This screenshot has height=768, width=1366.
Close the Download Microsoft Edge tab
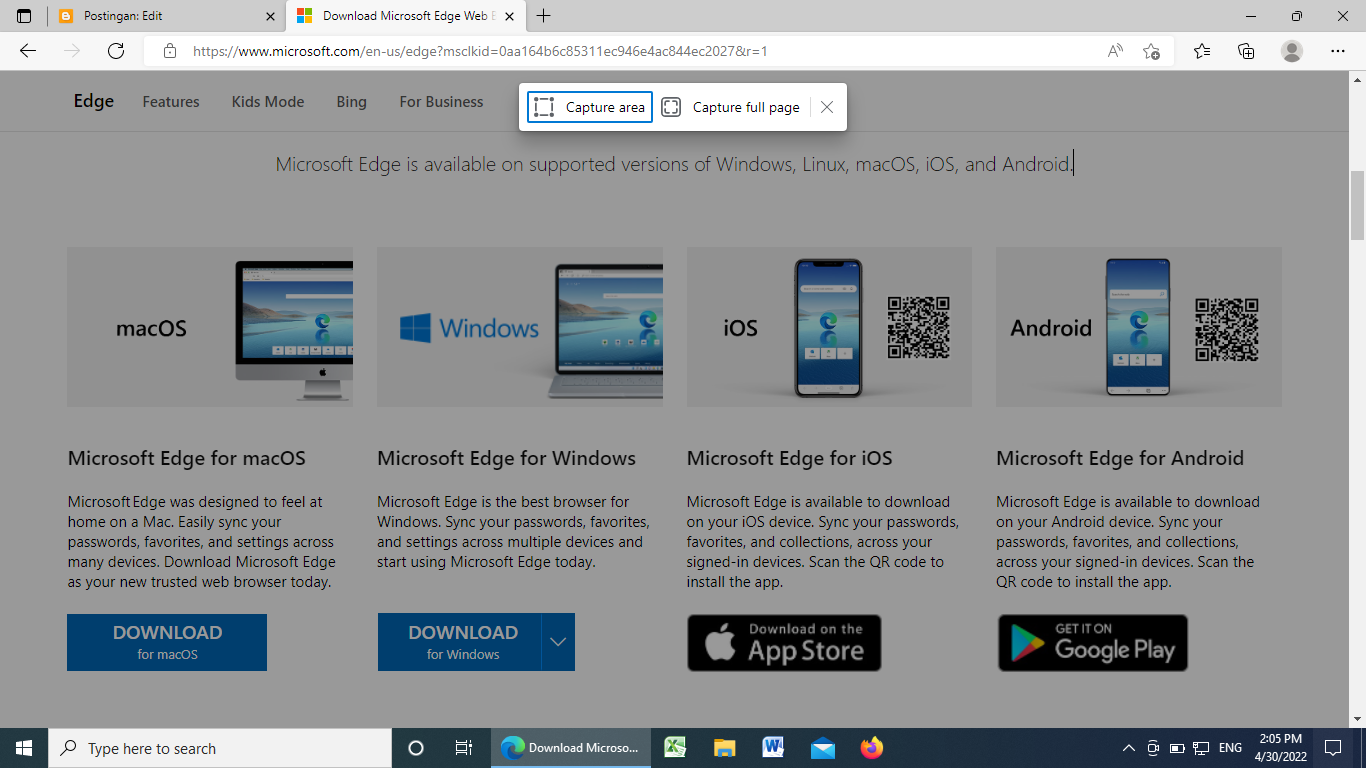pyautogui.click(x=510, y=16)
